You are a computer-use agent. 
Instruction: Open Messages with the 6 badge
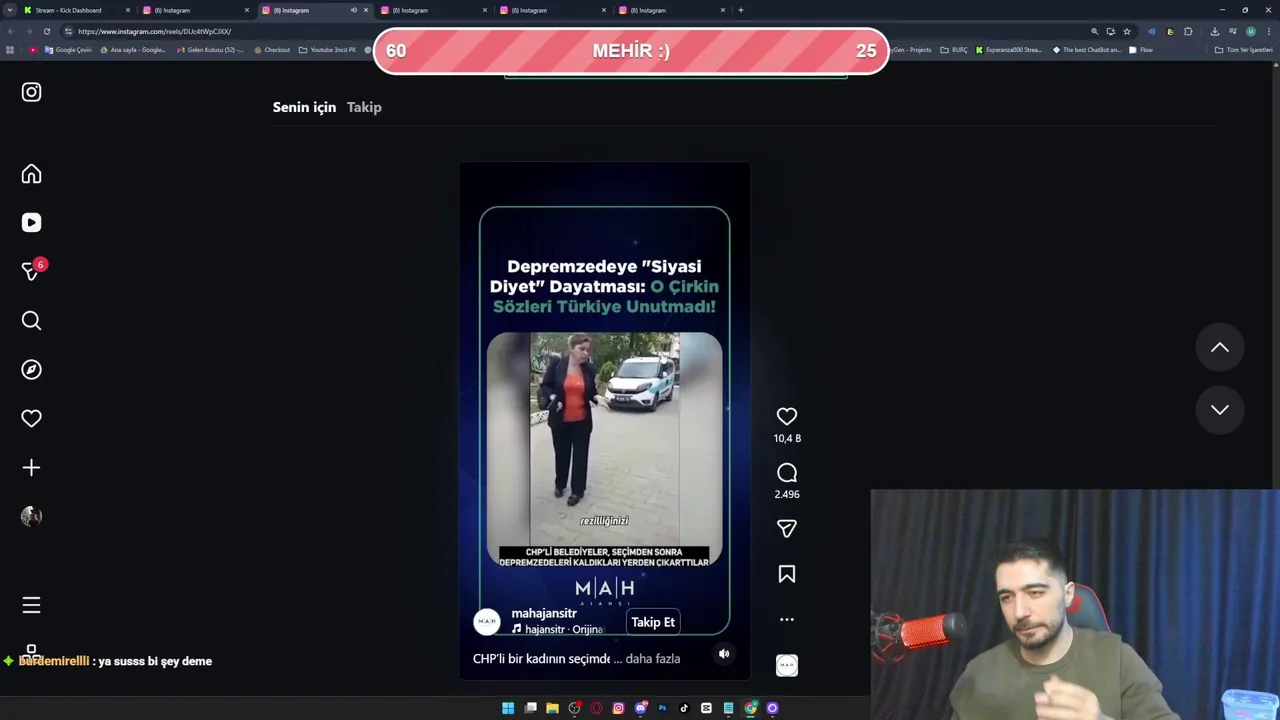[x=32, y=271]
